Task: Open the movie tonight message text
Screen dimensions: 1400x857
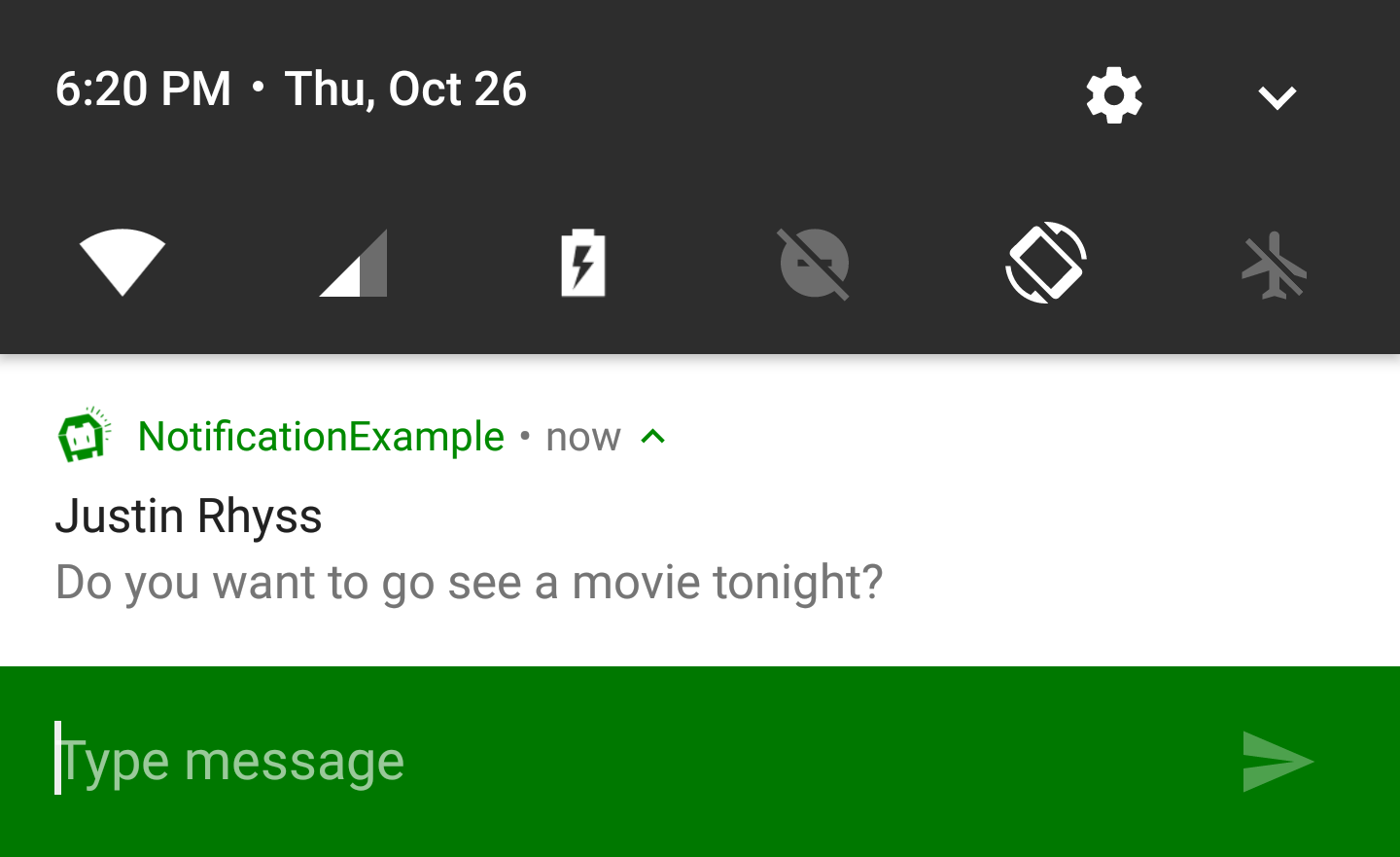Action: point(469,583)
